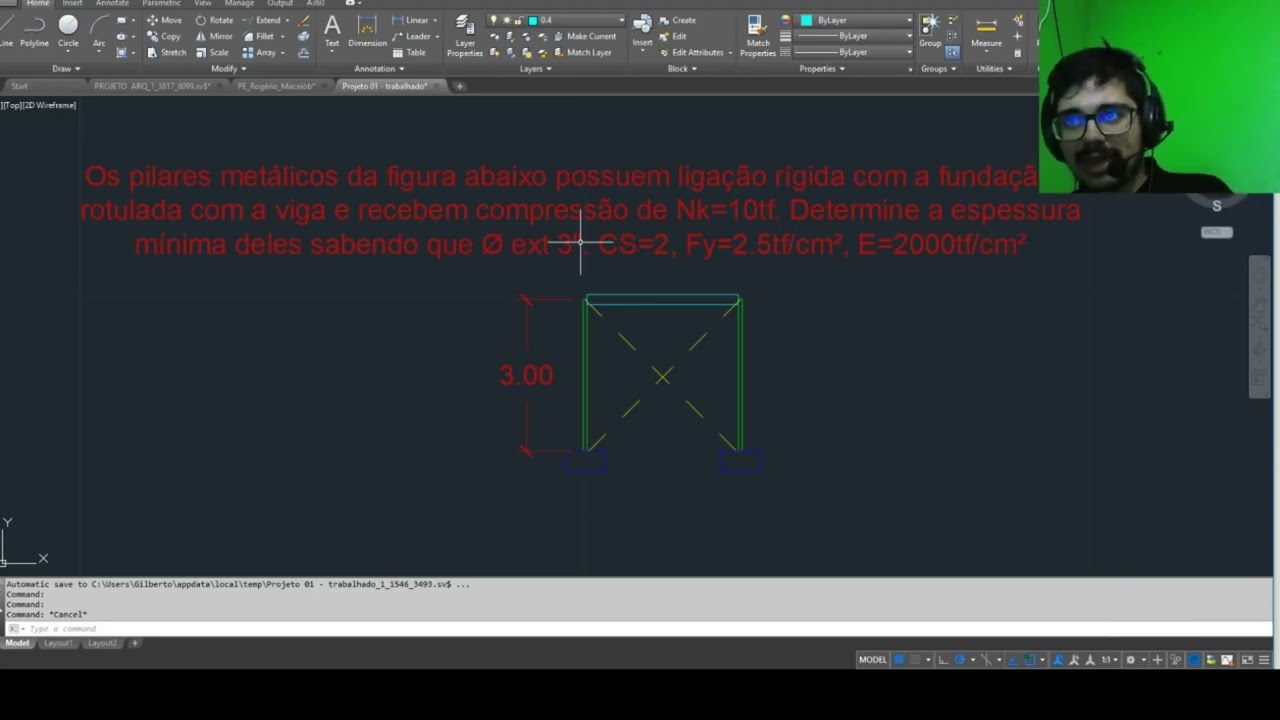The image size is (1280, 720).
Task: Click the Erase tool icon in Modify
Action: point(304,20)
